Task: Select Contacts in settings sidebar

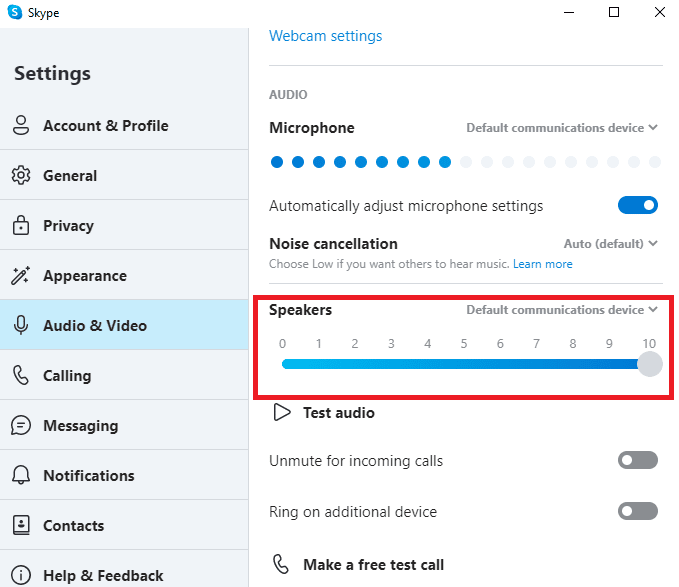Action: point(124,525)
